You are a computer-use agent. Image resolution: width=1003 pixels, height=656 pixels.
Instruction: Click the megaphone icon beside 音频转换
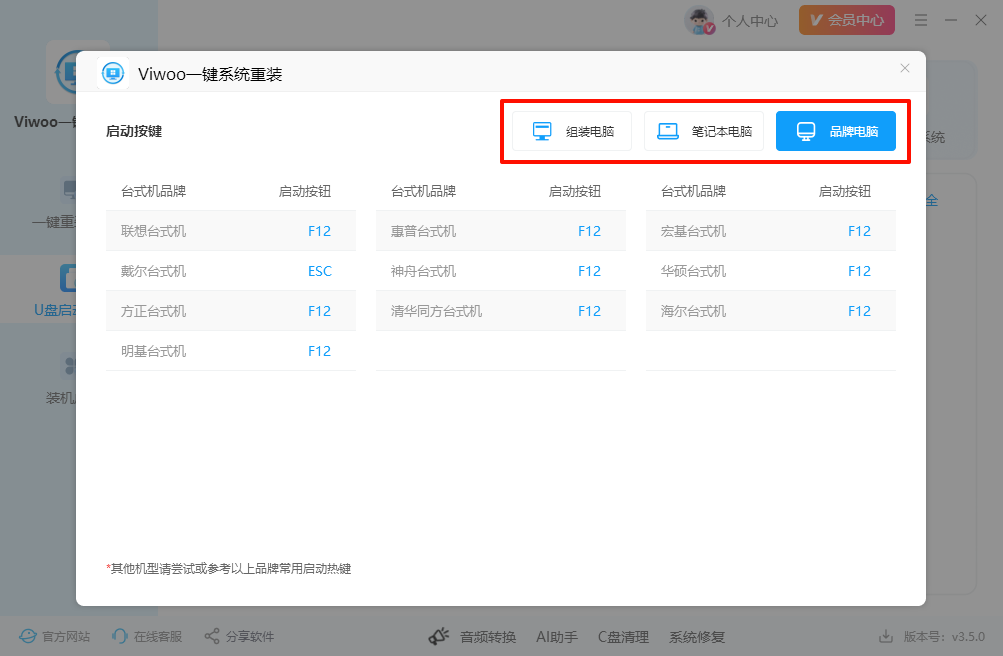[439, 636]
